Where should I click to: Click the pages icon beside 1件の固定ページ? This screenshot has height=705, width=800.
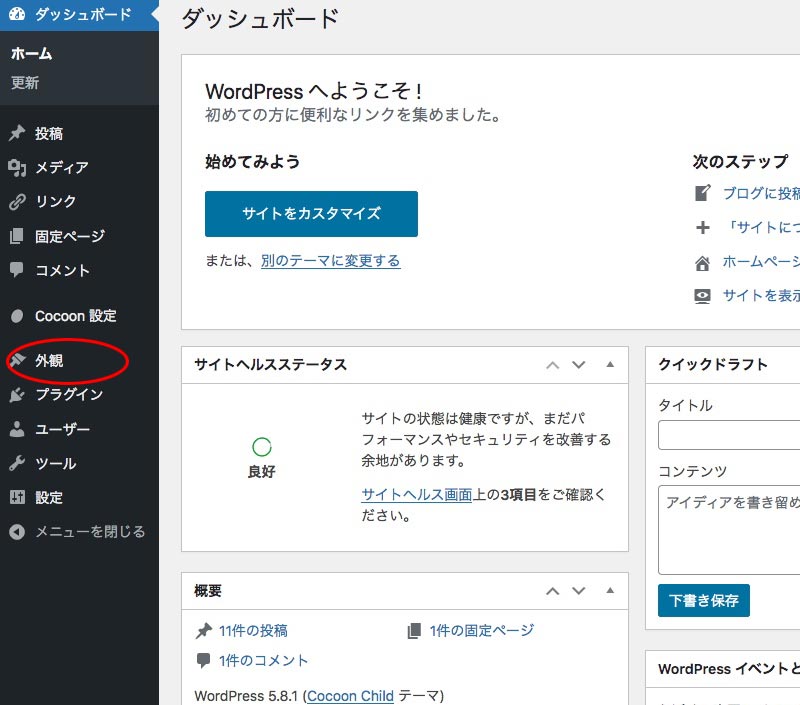coord(414,631)
